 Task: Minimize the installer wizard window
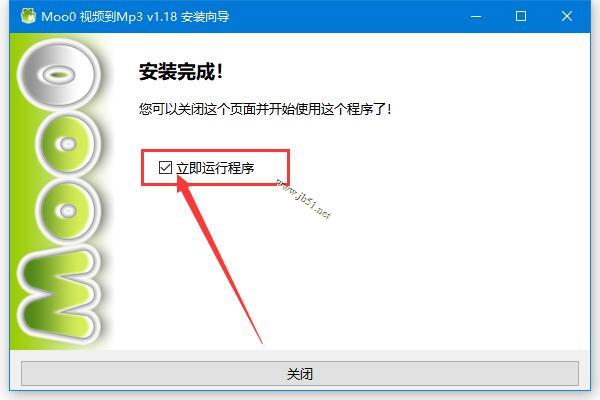(x=476, y=16)
